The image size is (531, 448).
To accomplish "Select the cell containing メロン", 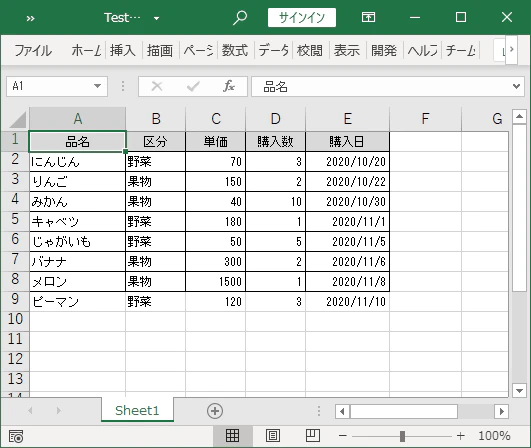I will click(78, 281).
